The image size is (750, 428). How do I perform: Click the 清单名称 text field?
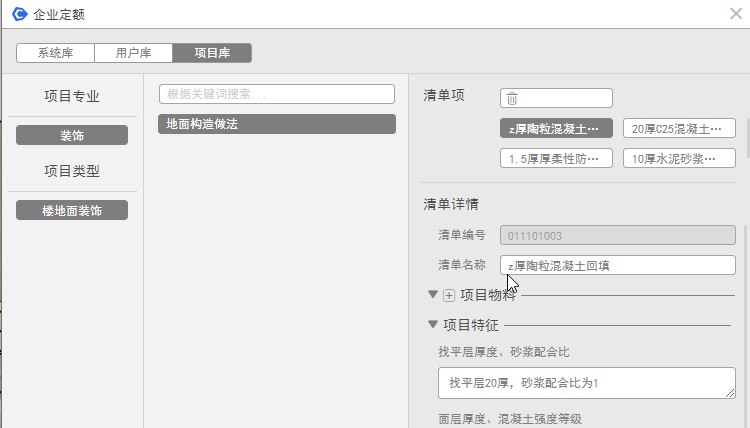[x=617, y=265]
